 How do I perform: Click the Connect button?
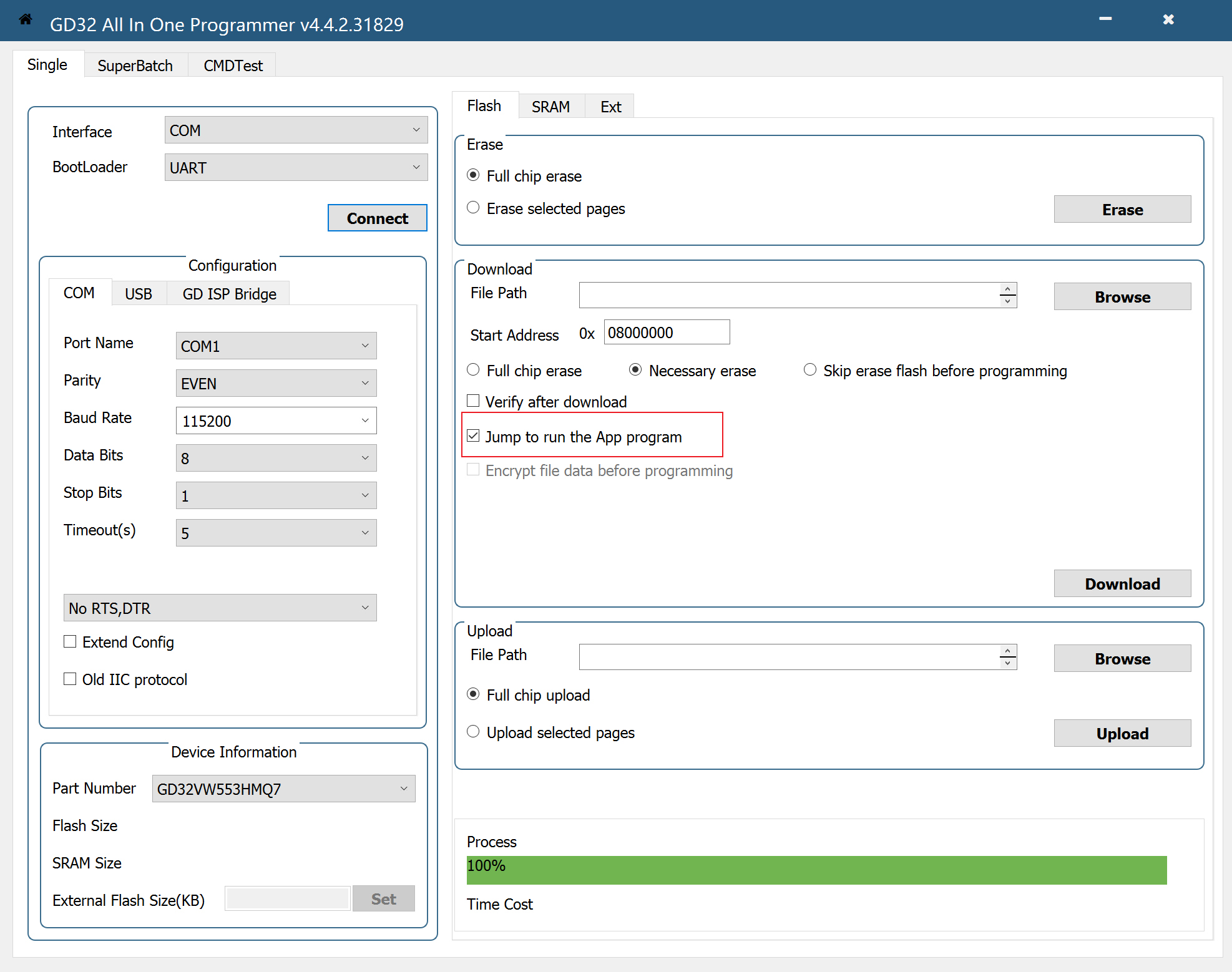pos(378,218)
